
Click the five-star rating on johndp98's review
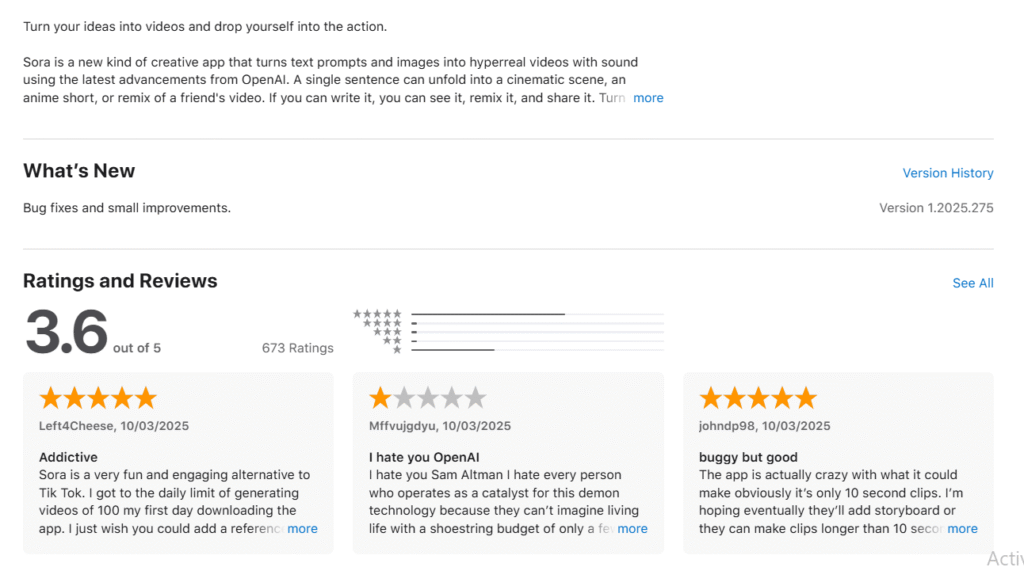click(x=758, y=398)
